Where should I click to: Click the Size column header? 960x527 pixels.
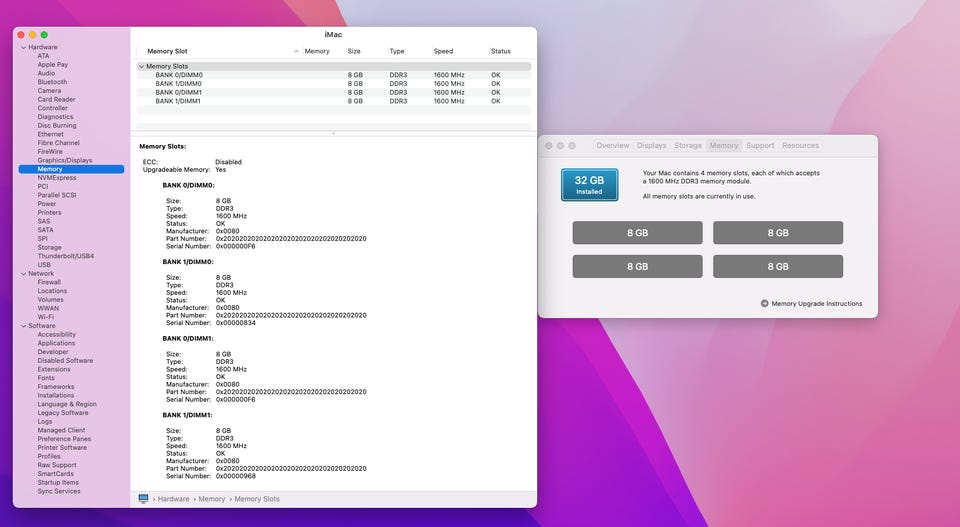point(354,51)
